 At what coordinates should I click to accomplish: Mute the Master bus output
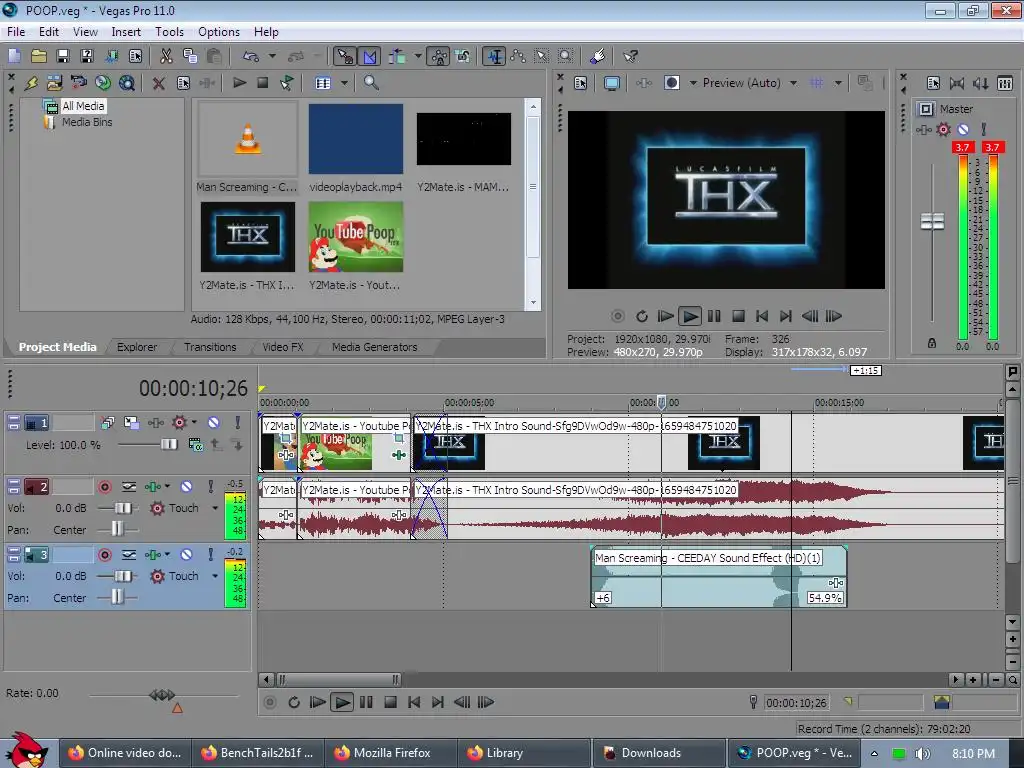coord(963,129)
